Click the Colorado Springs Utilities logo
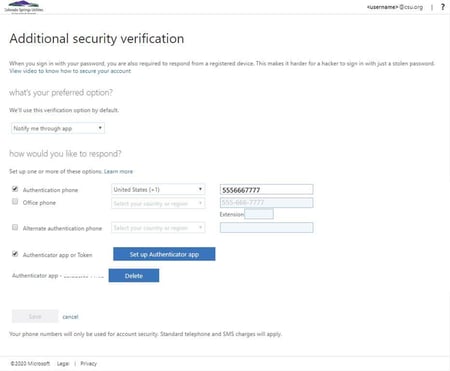This screenshot has width=450, height=371. click(x=23, y=7)
